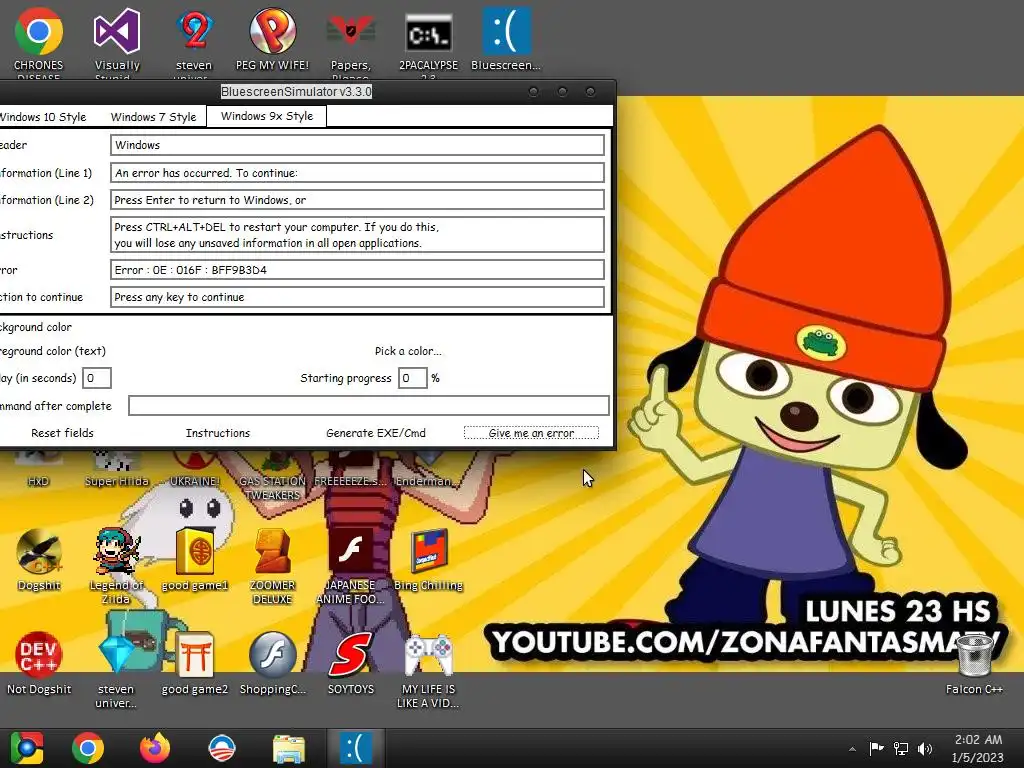This screenshot has height=768, width=1024.
Task: Click the Delay in seconds field
Action: point(97,378)
